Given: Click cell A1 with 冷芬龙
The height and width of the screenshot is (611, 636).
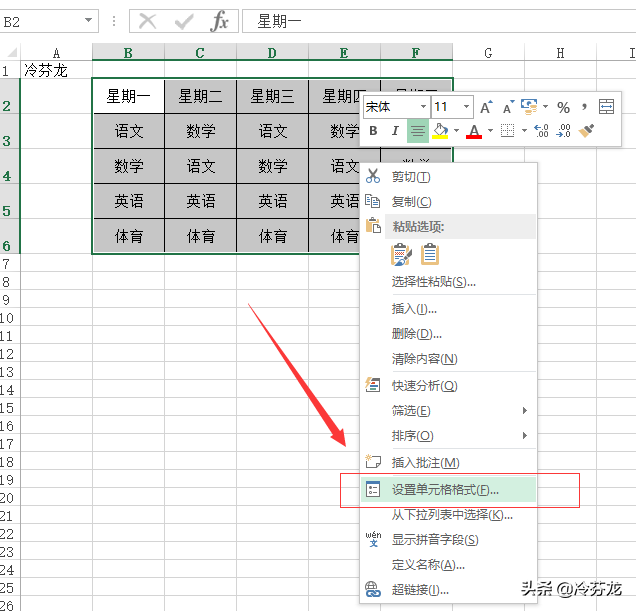Looking at the screenshot, I should 56,70.
